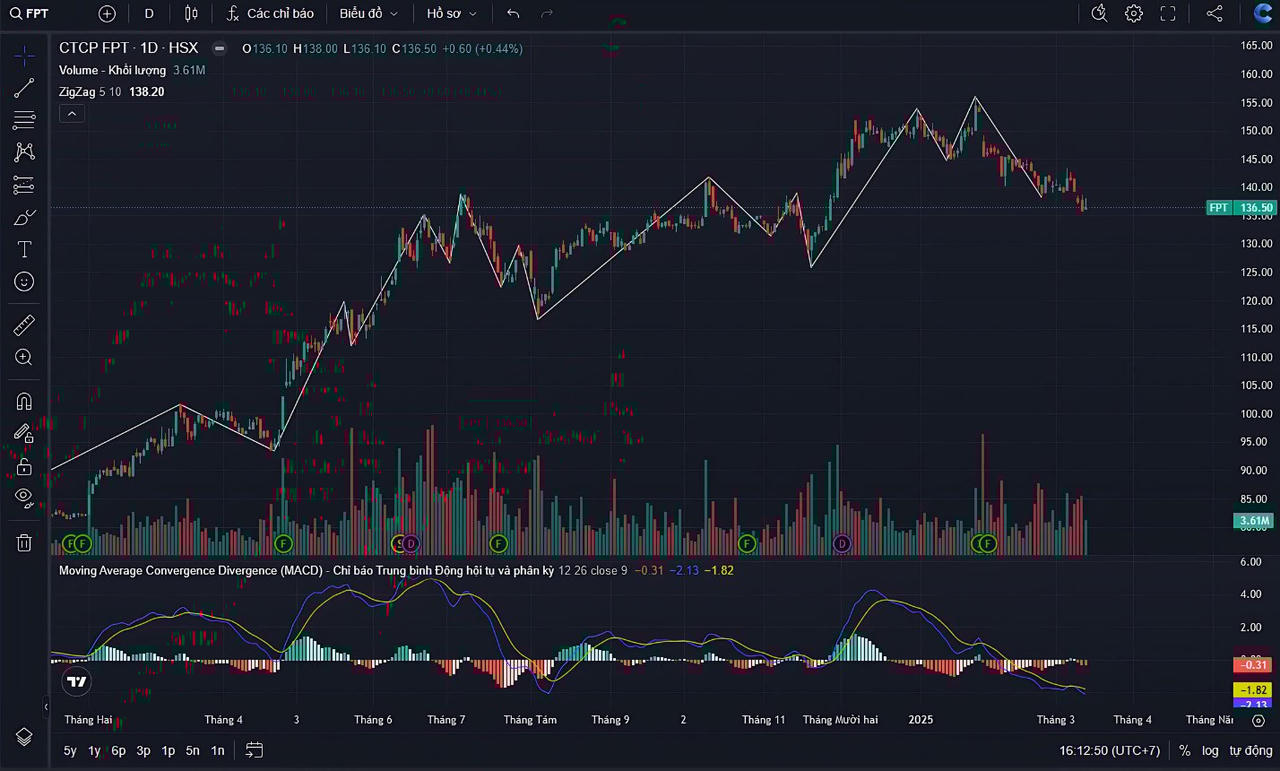1280x771 pixels.
Task: Toggle log scale on price axis
Action: point(1210,750)
